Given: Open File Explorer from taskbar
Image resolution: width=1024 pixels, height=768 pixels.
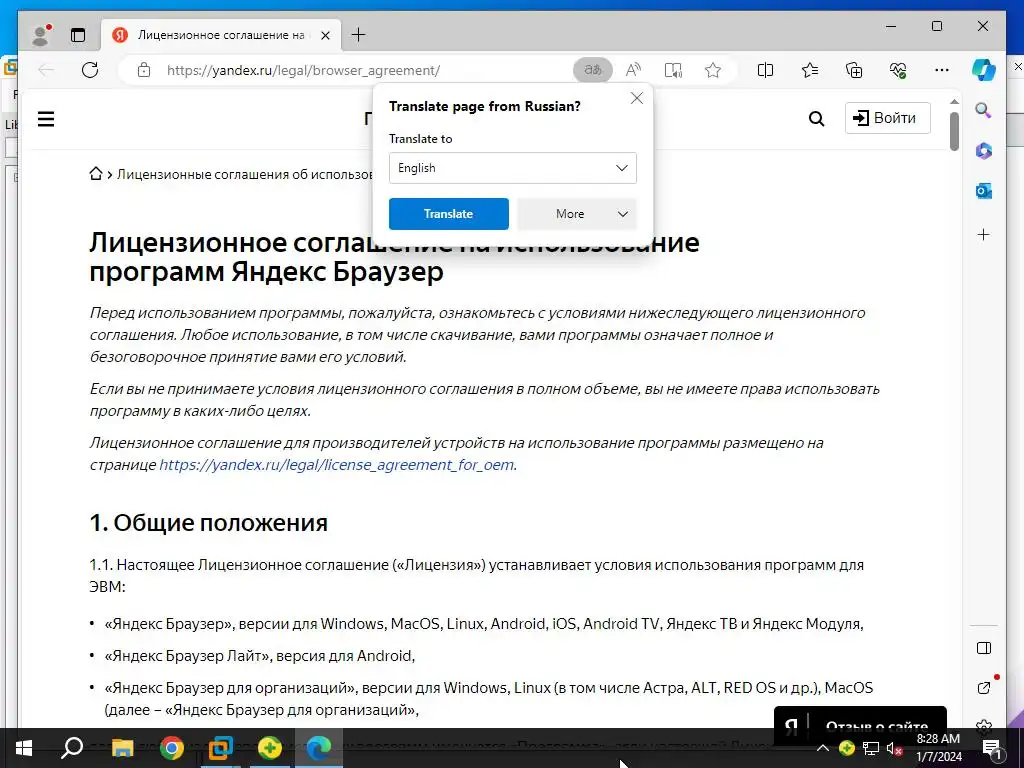Looking at the screenshot, I should (122, 748).
